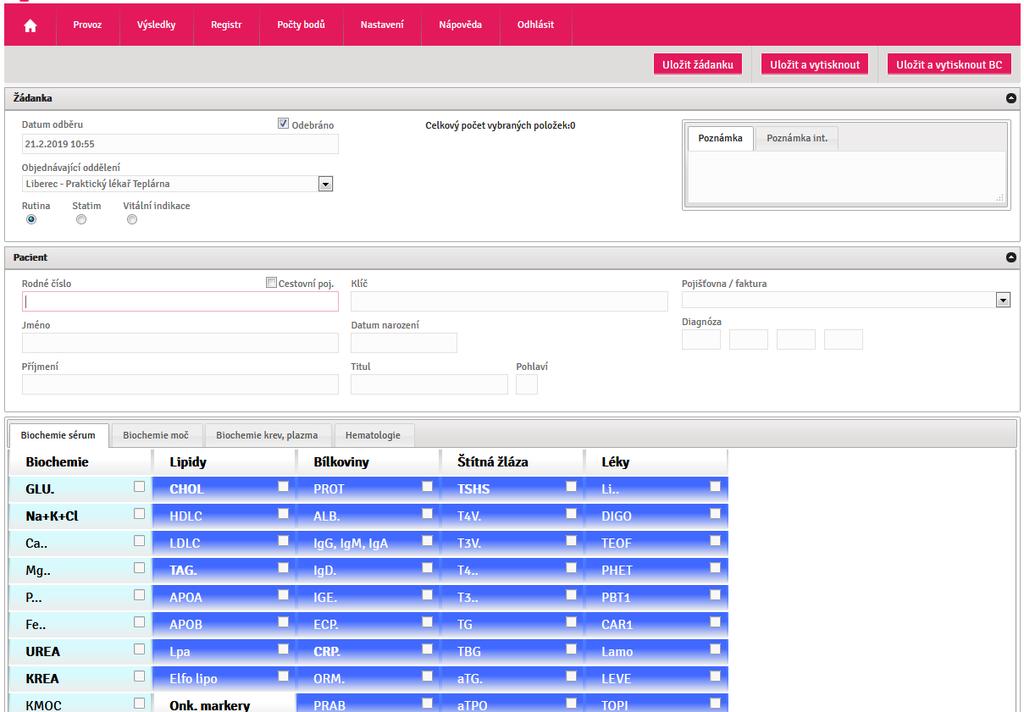Check the Li.. test checkbox
The image size is (1024, 712).
[715, 487]
